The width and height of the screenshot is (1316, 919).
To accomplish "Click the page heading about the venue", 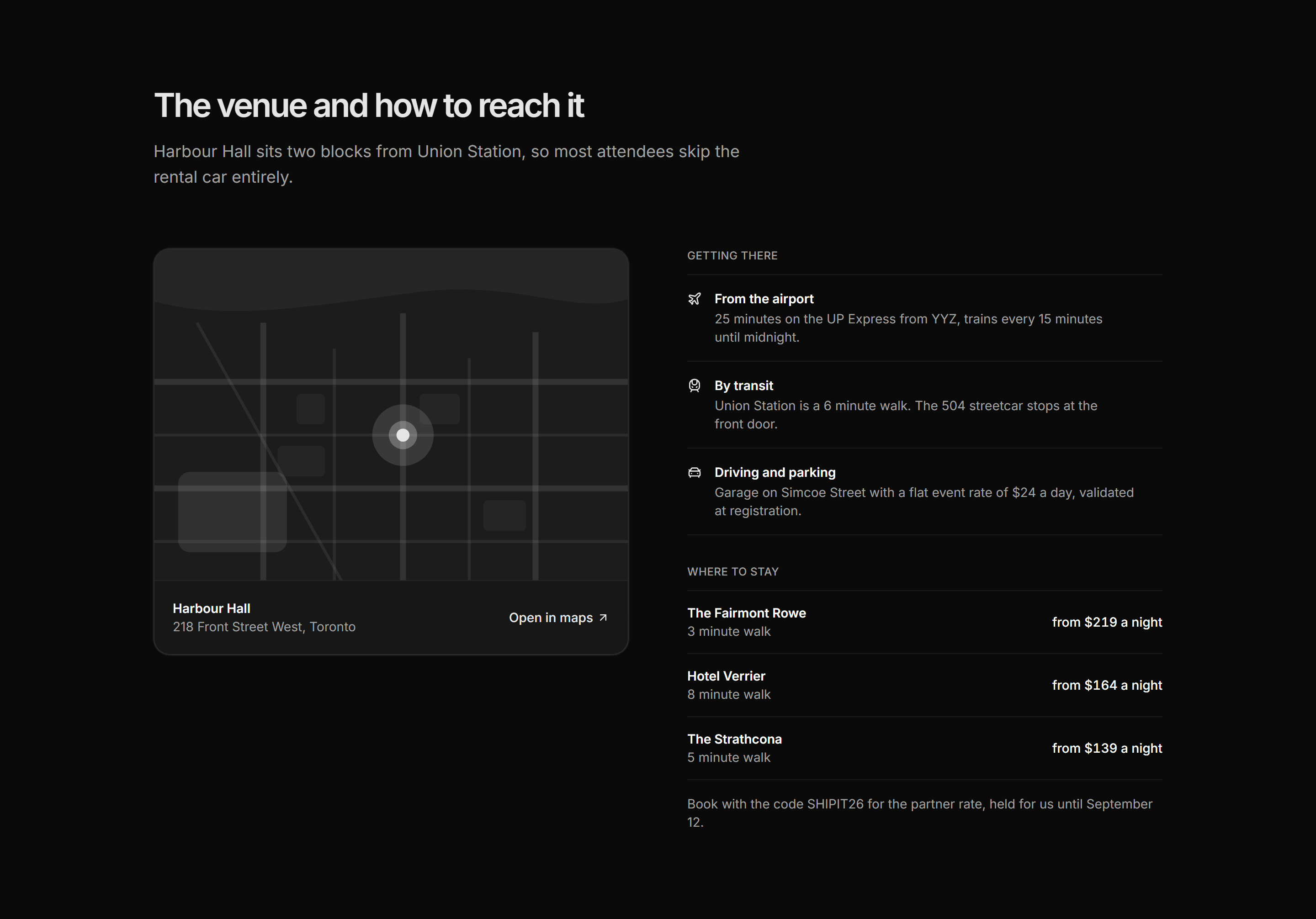I will coord(369,106).
